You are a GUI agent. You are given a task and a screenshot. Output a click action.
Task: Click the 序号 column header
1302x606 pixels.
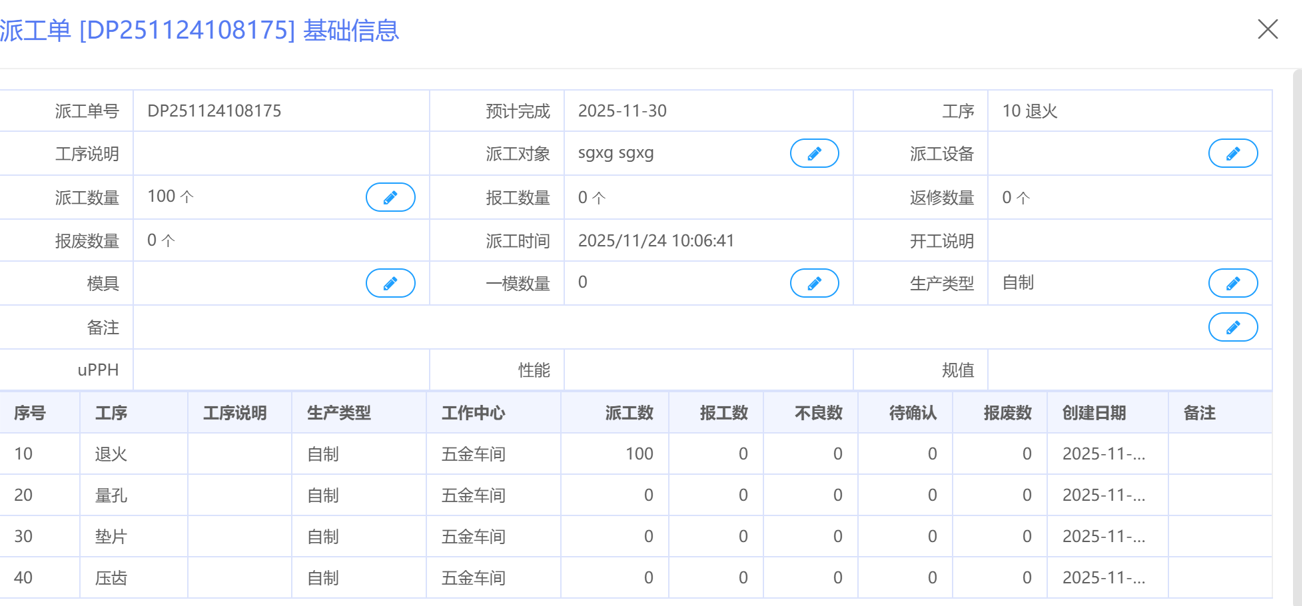pos(30,413)
